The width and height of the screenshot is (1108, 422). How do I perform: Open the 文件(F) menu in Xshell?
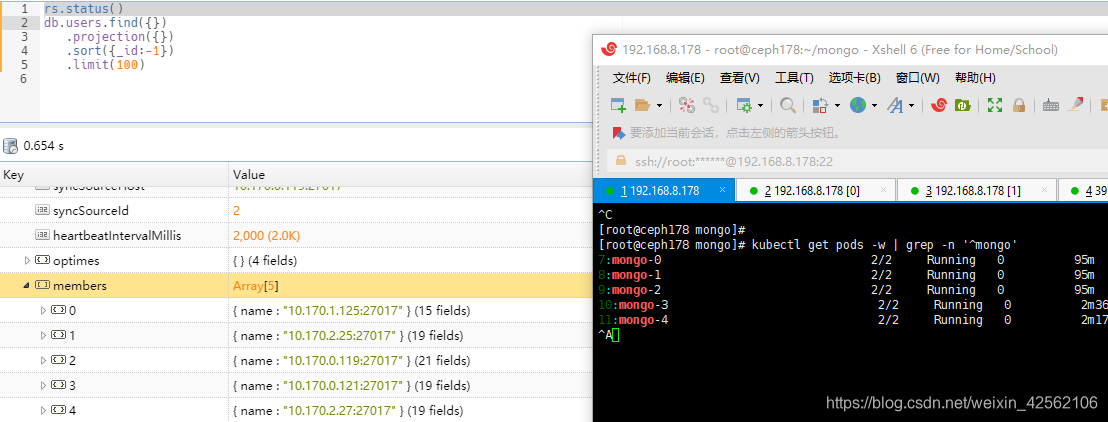tap(632, 78)
